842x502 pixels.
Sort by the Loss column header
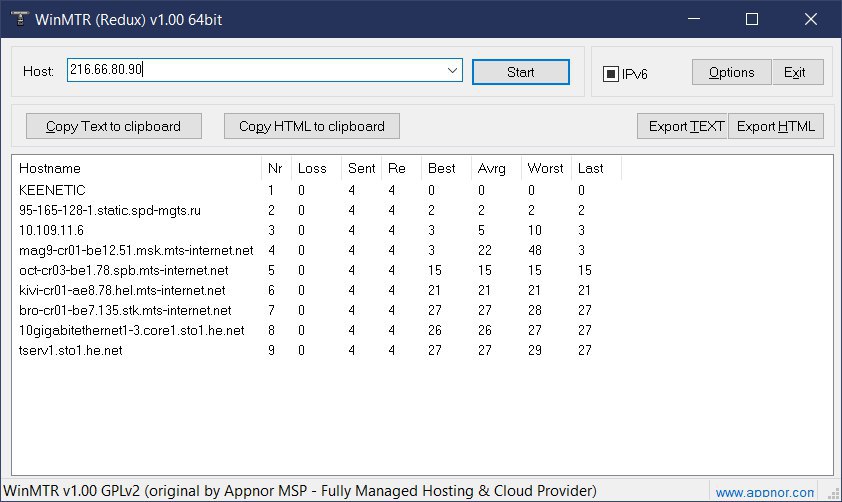click(x=316, y=168)
